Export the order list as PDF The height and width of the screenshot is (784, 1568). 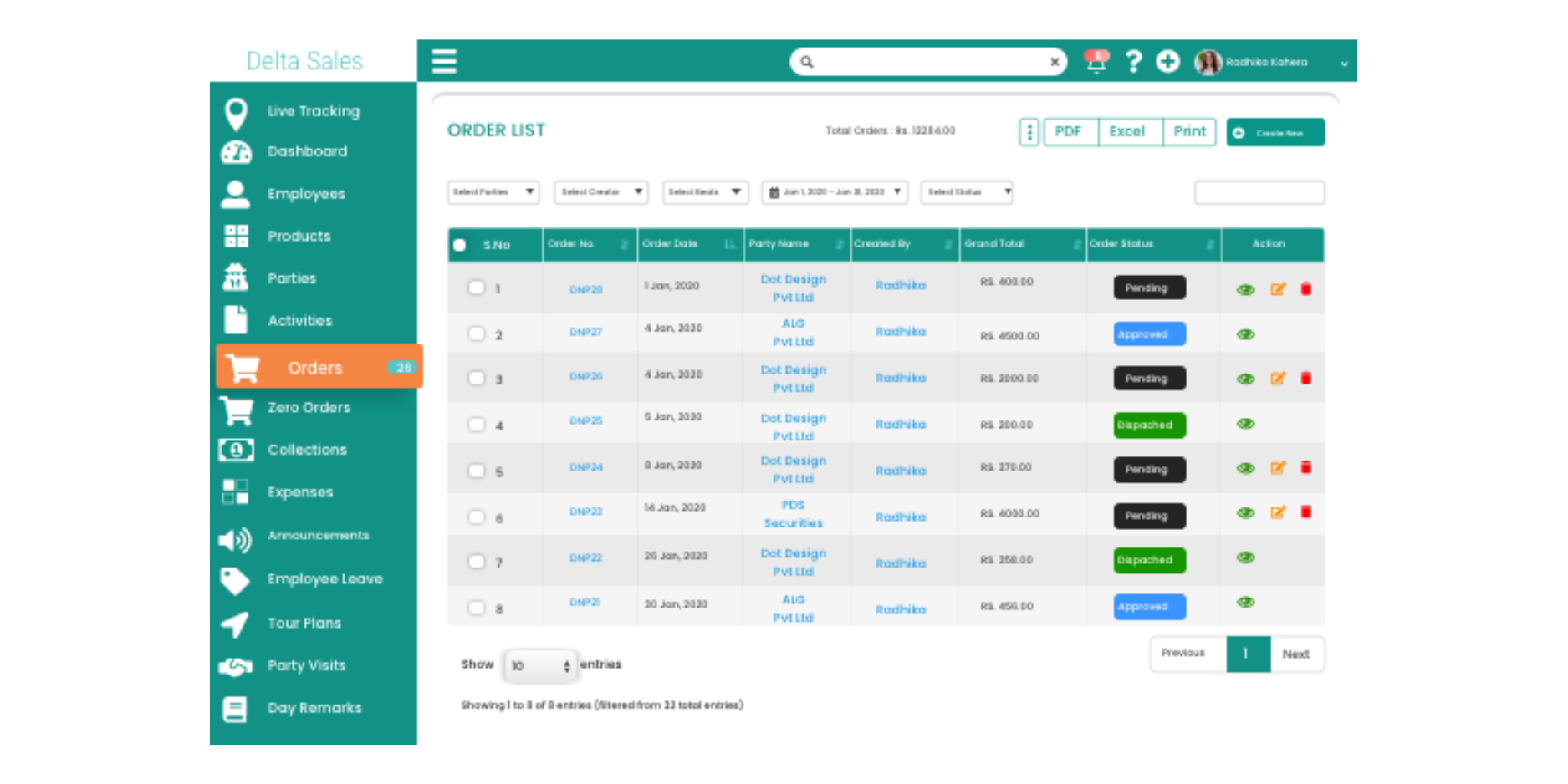tap(1068, 132)
